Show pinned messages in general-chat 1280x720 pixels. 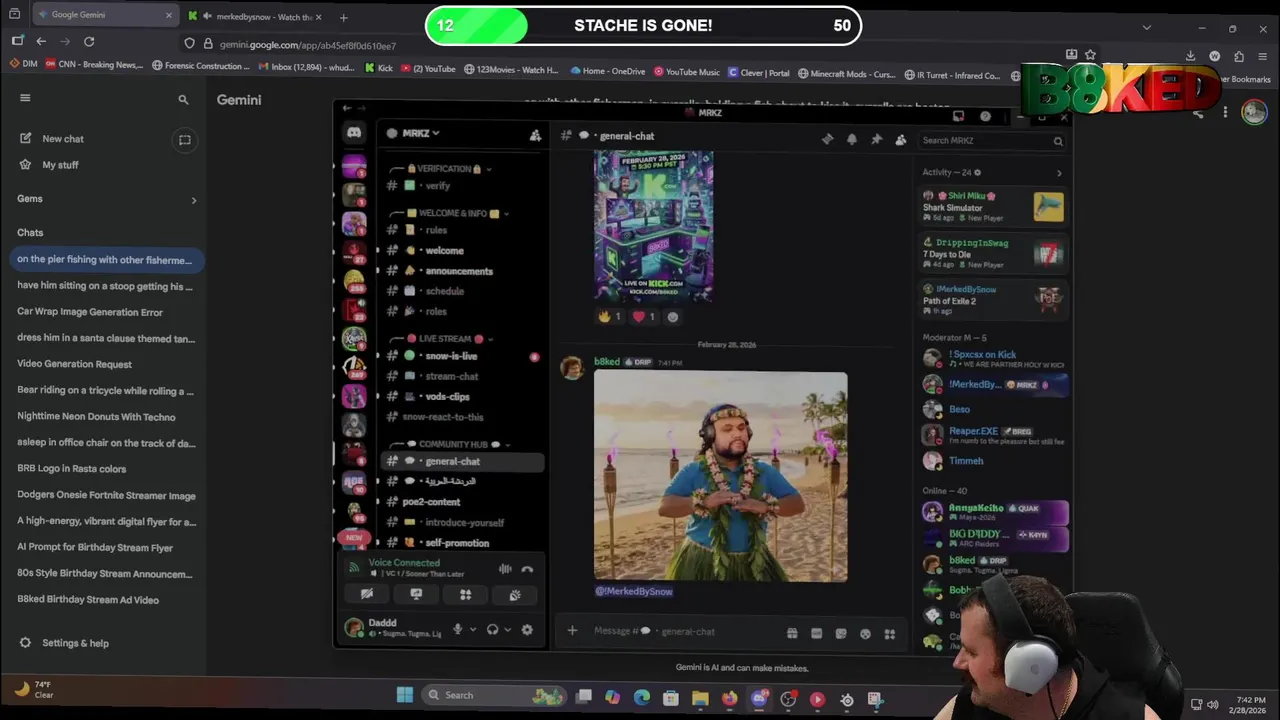[876, 140]
